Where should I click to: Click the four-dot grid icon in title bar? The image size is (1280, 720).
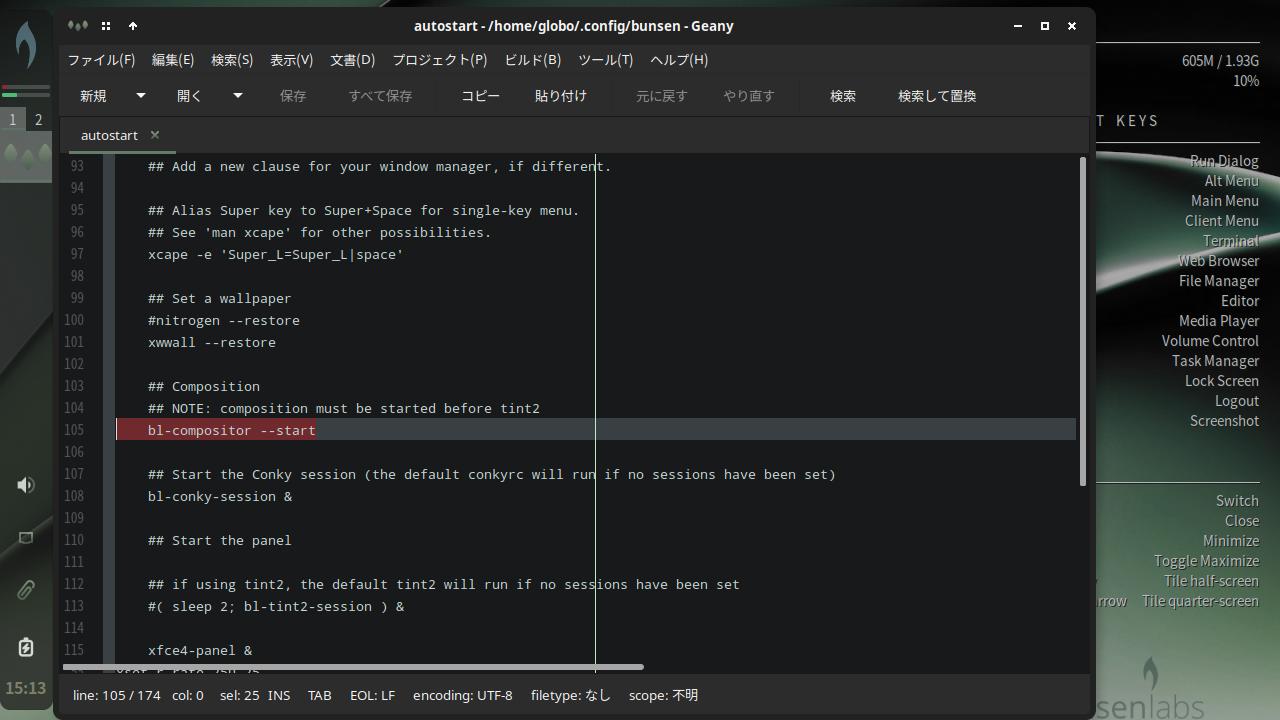click(x=106, y=26)
